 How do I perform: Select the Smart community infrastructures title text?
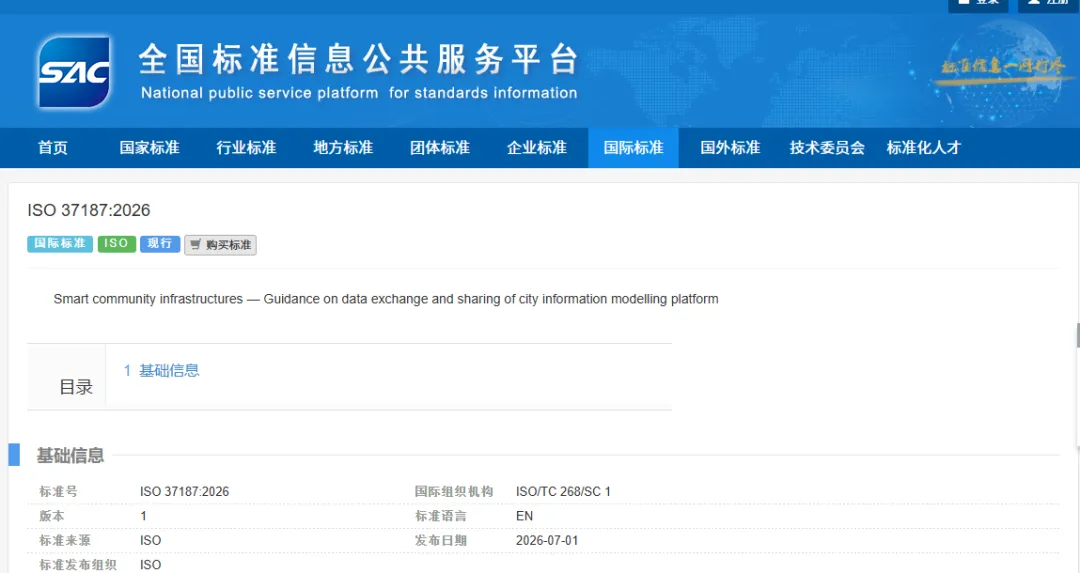click(386, 299)
